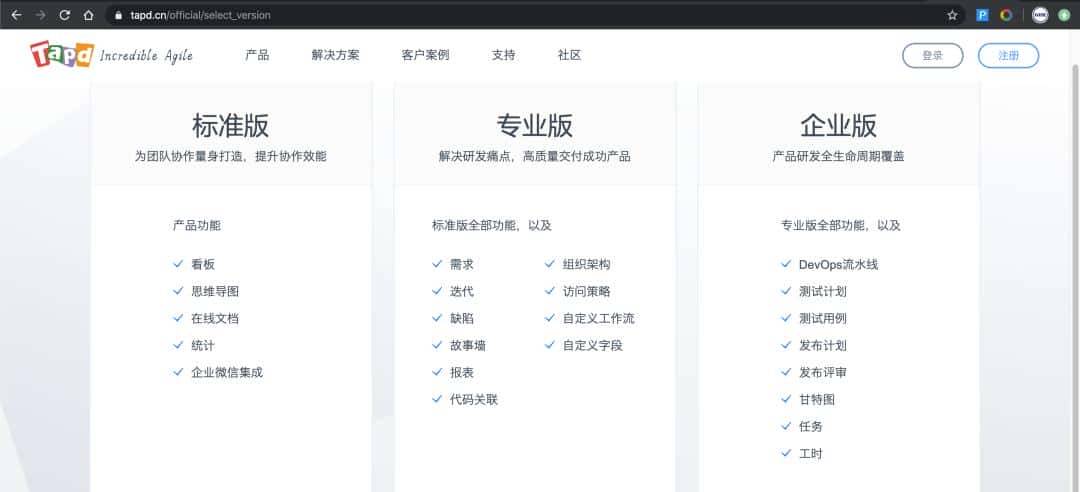Open the 支持 menu
1080x492 pixels.
pos(503,55)
